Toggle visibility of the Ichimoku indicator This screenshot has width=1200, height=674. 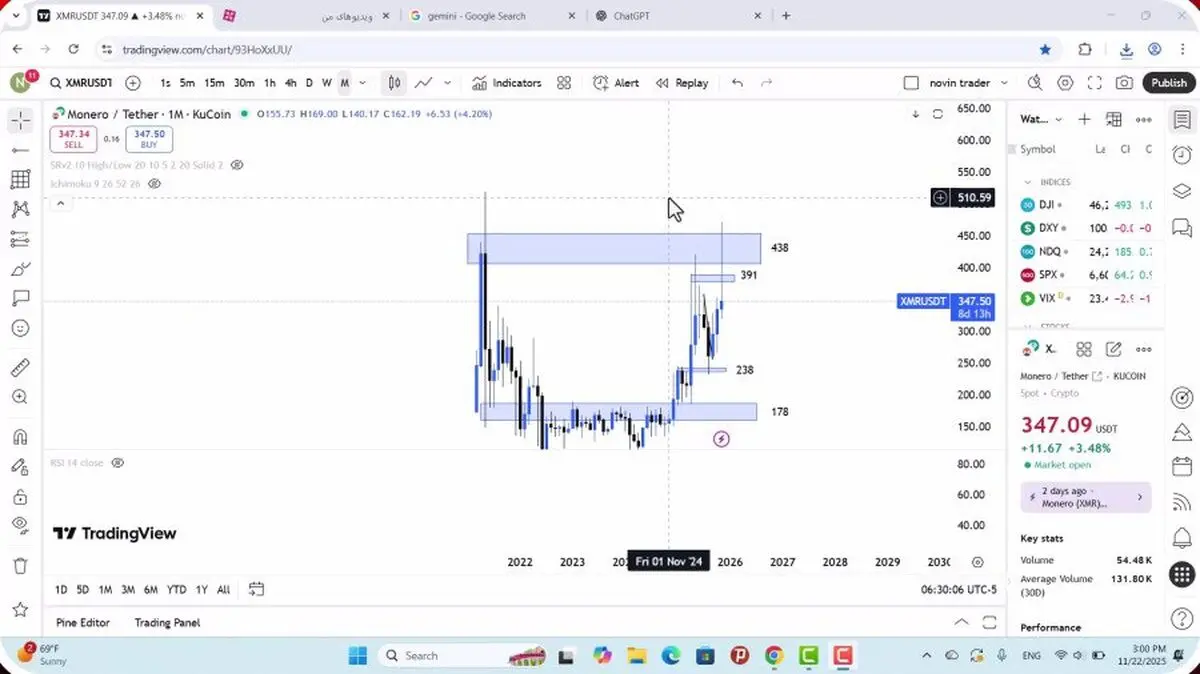click(x=154, y=184)
